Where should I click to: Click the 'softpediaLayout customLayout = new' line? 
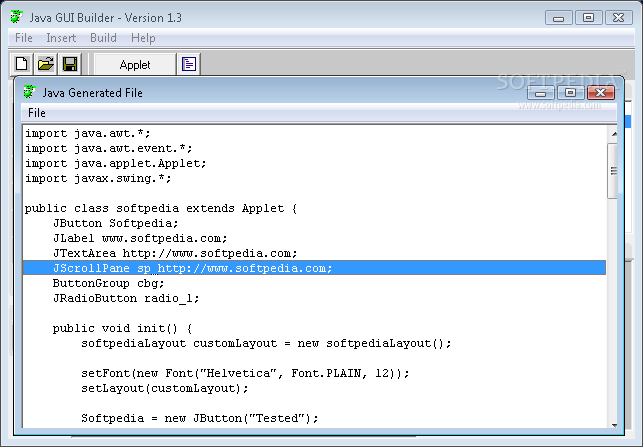click(266, 343)
